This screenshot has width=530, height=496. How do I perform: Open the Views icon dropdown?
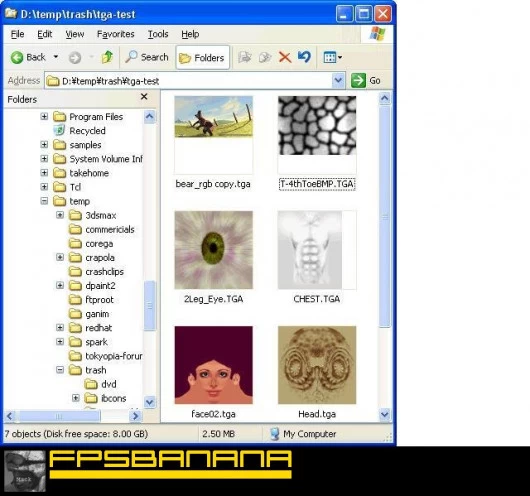pos(333,57)
